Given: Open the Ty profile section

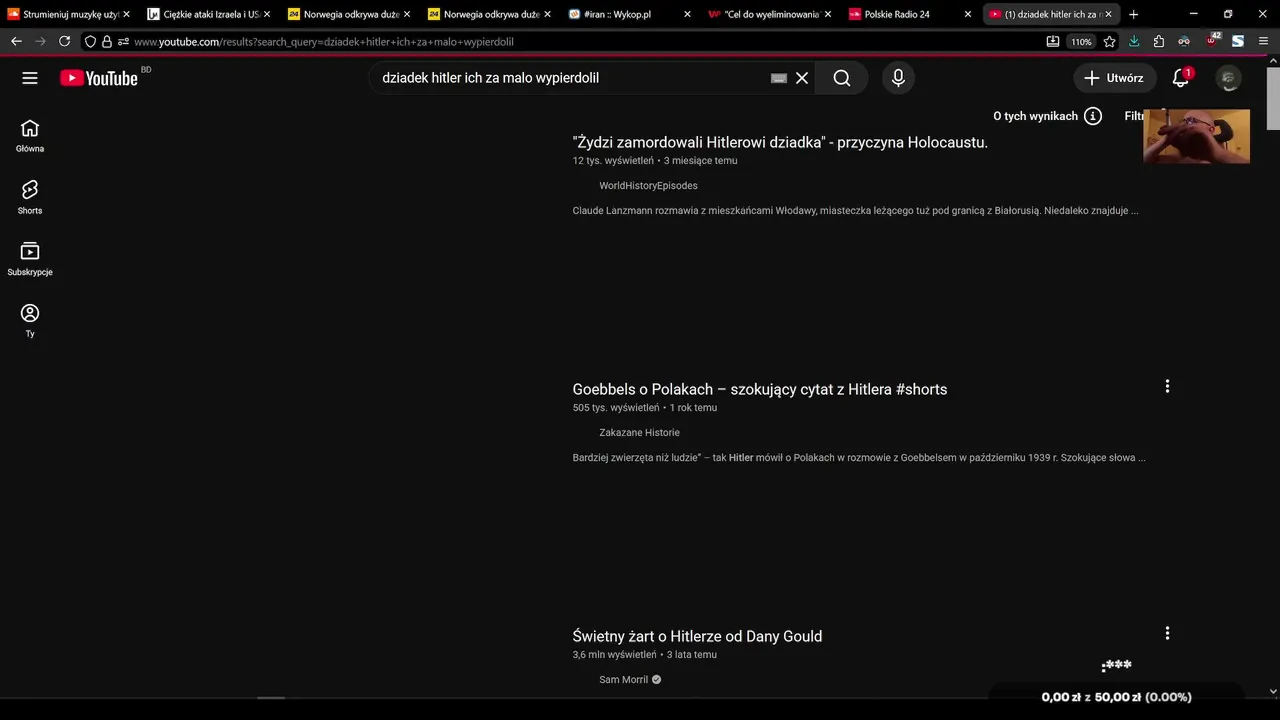Looking at the screenshot, I should click(30, 321).
